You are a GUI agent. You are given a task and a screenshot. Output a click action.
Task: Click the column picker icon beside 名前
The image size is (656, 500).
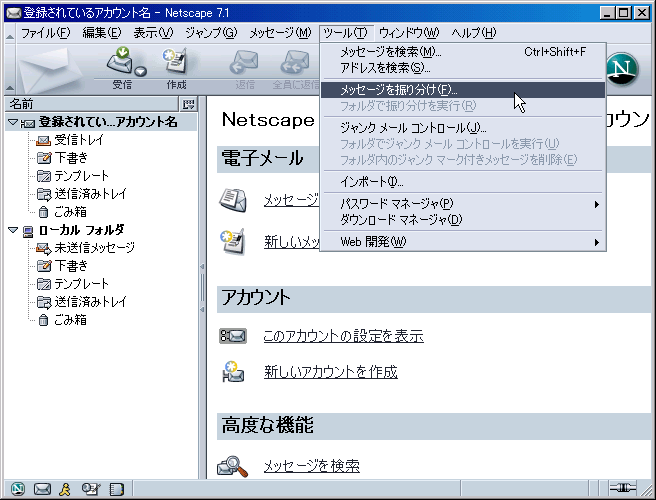tap(188, 104)
